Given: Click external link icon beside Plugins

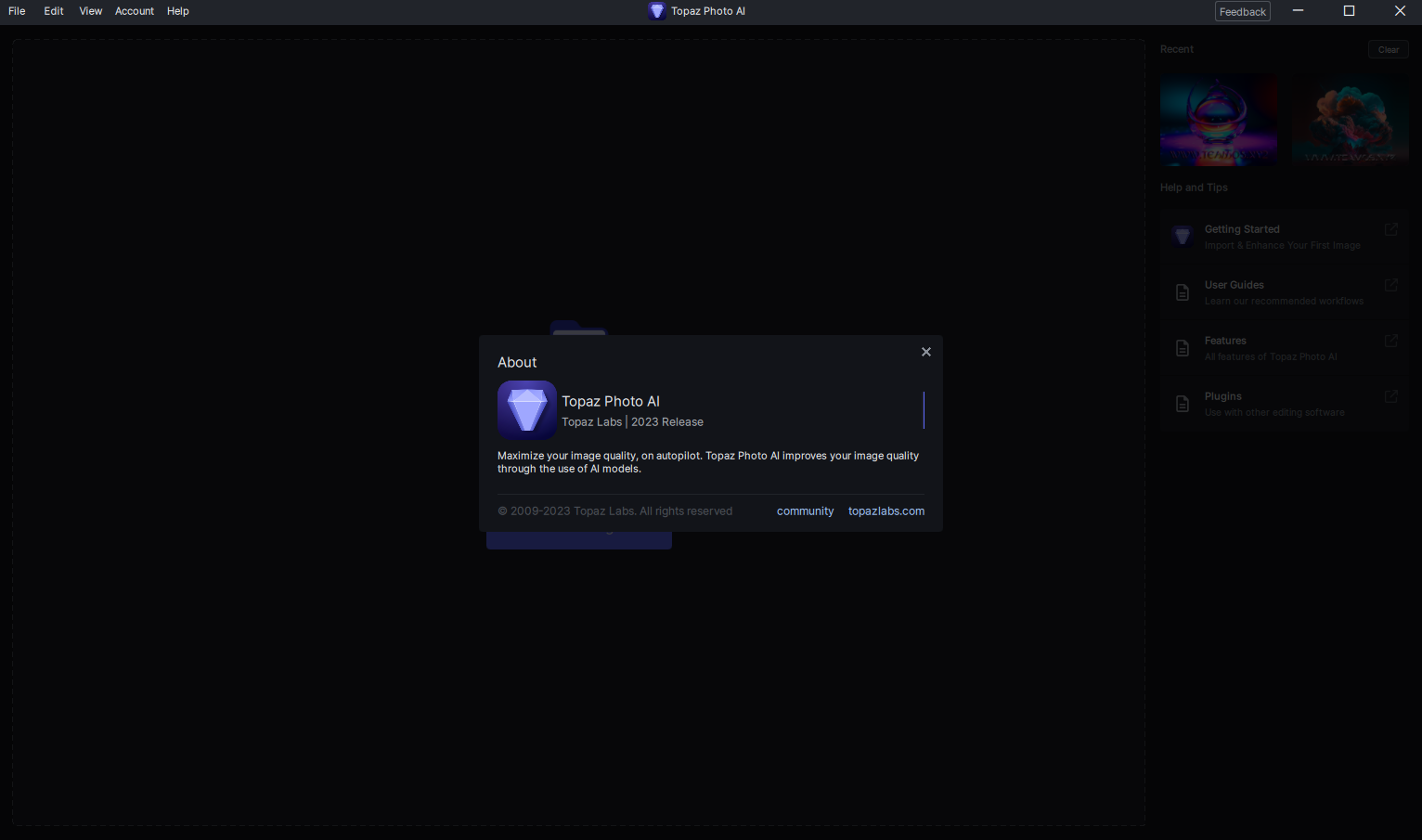Looking at the screenshot, I should (1391, 396).
